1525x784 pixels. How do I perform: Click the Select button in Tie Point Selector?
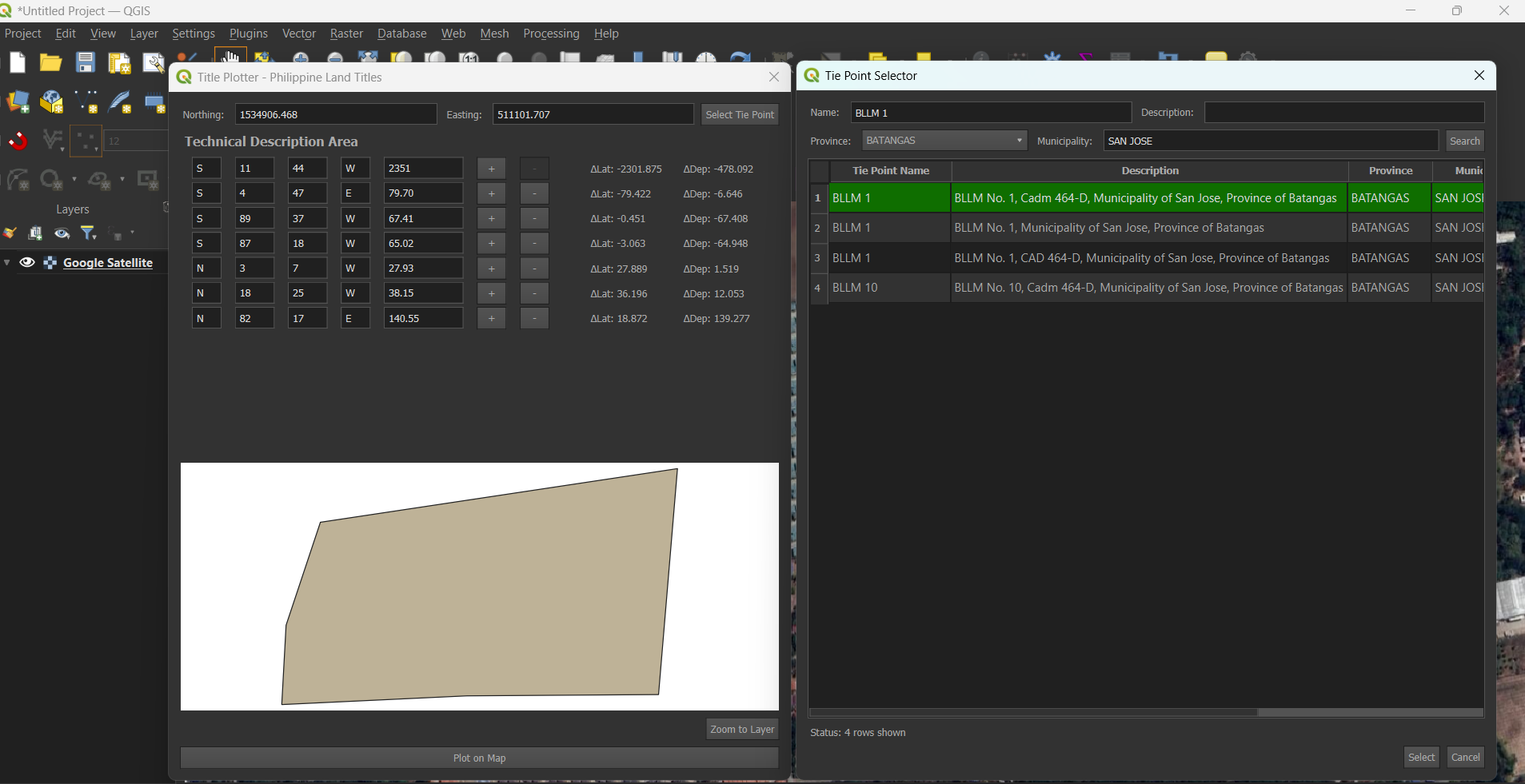(1421, 757)
